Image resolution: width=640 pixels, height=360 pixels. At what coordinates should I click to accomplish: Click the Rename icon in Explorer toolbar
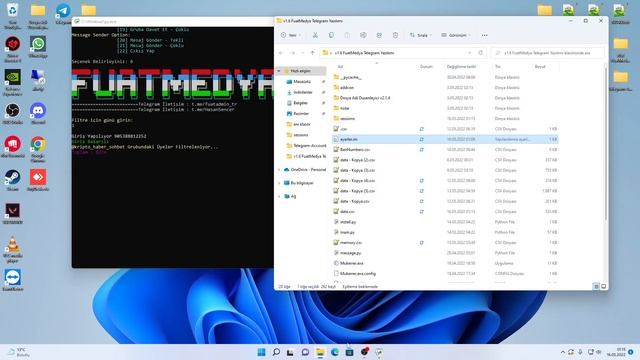(x=363, y=36)
